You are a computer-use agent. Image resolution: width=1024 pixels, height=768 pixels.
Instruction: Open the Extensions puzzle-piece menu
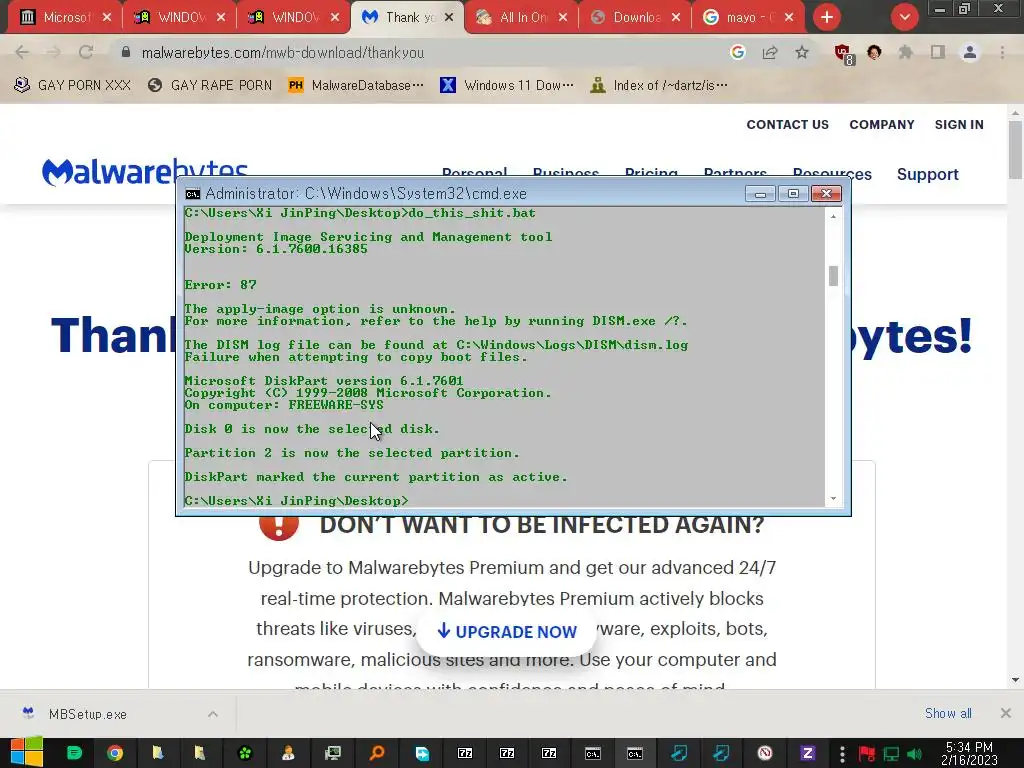[x=906, y=52]
